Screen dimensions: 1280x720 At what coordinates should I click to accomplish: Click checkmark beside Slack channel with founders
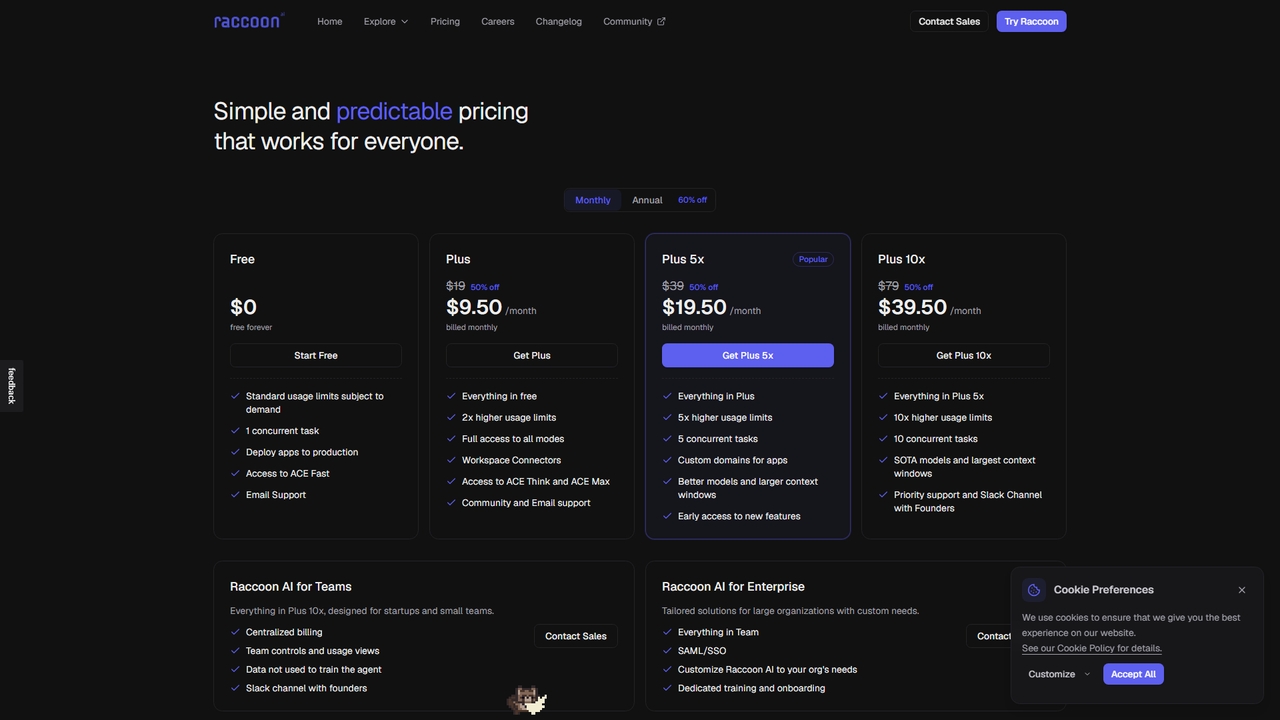(235, 688)
